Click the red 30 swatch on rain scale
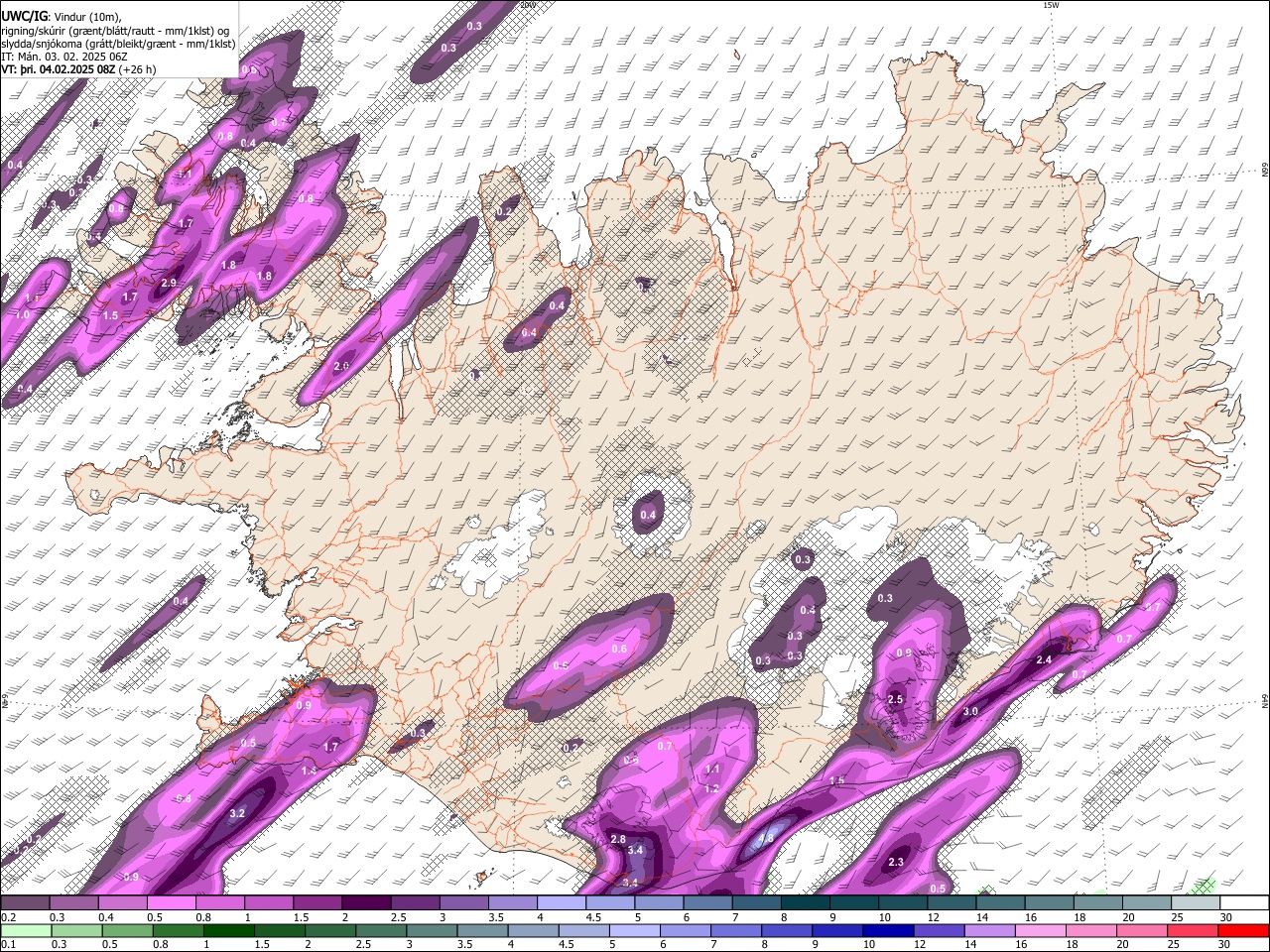Screen dimensions: 1270x952 click(x=1242, y=931)
